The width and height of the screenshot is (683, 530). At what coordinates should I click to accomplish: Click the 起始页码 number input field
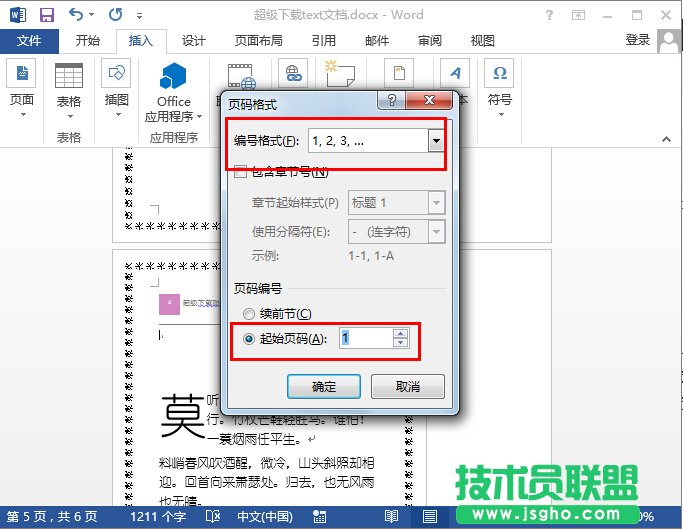coord(365,339)
